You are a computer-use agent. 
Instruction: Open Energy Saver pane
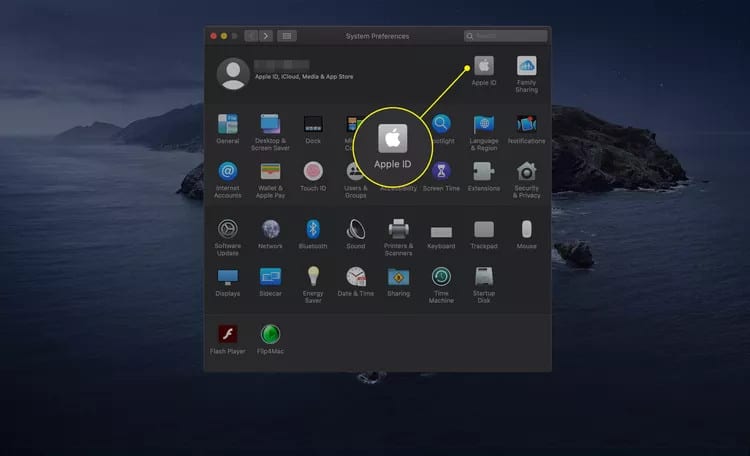click(313, 276)
